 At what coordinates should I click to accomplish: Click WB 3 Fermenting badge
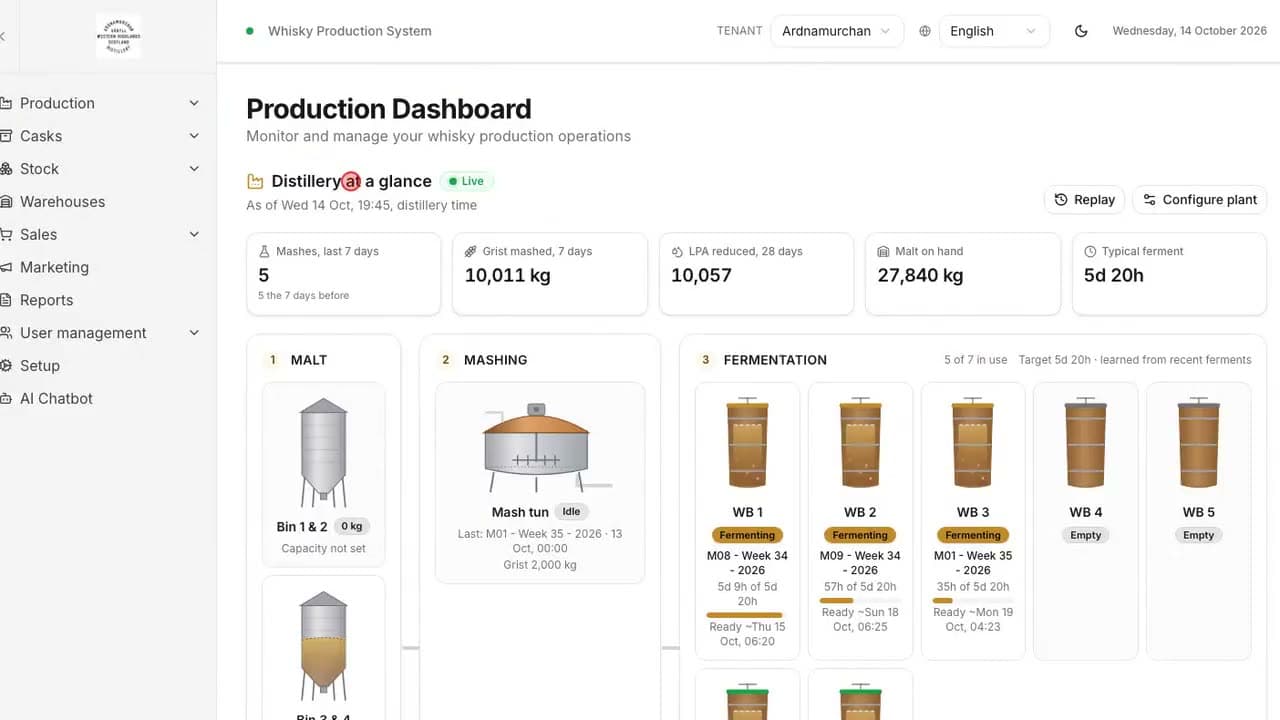tap(973, 535)
